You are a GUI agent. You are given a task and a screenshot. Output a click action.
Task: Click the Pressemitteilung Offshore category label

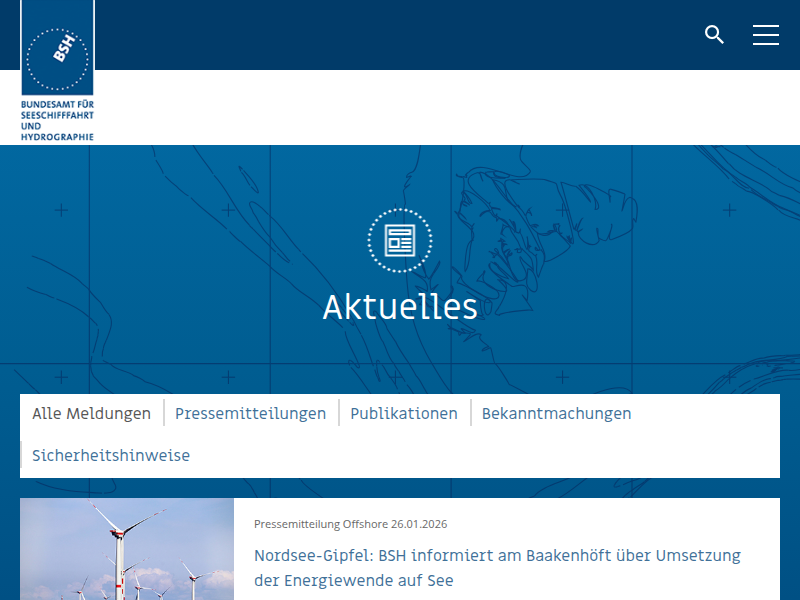coord(320,523)
